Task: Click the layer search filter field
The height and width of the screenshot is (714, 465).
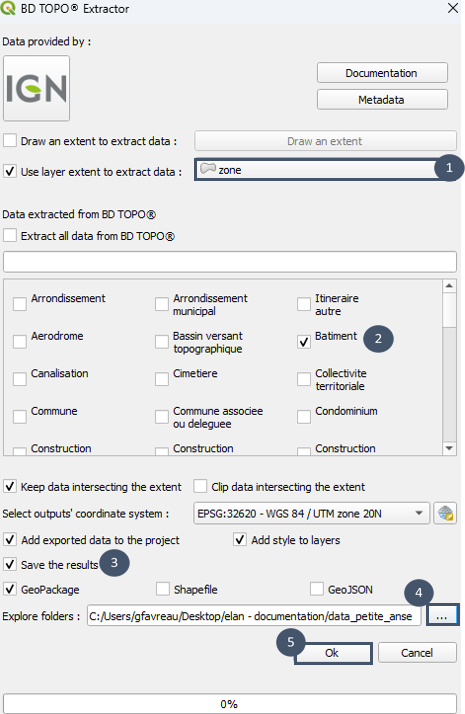Action: [x=230, y=262]
